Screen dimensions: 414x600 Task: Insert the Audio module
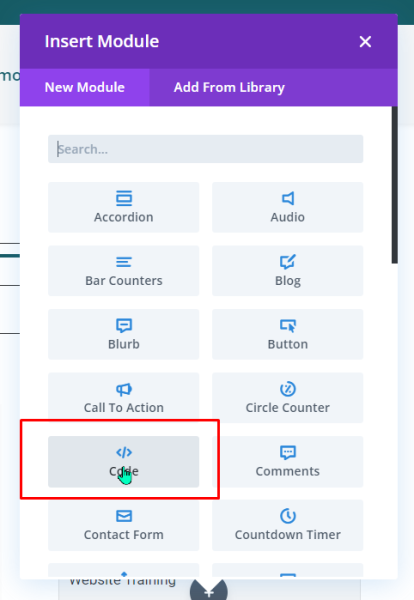coord(288,207)
